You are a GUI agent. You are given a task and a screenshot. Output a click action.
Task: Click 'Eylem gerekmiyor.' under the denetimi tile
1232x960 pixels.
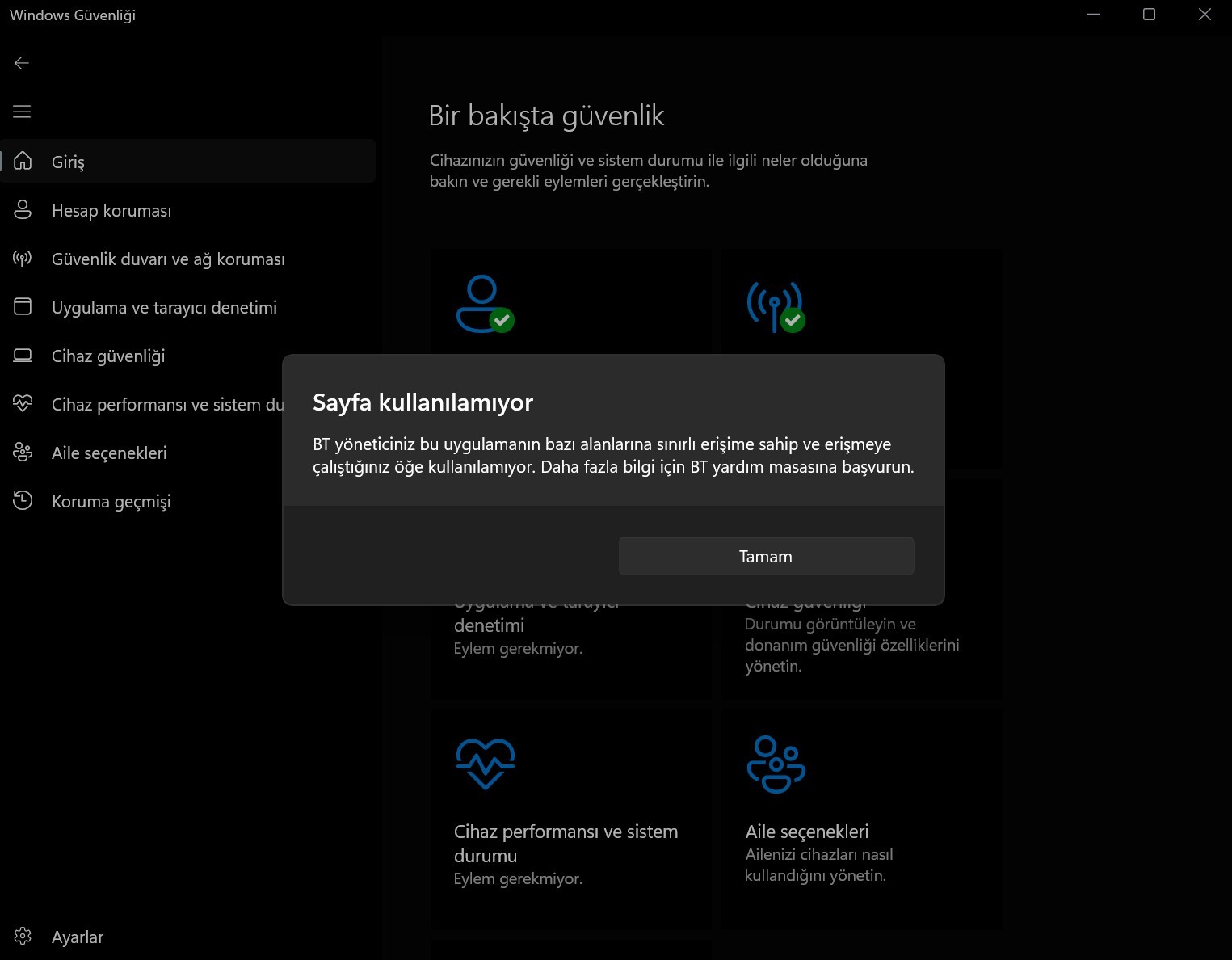coord(518,648)
